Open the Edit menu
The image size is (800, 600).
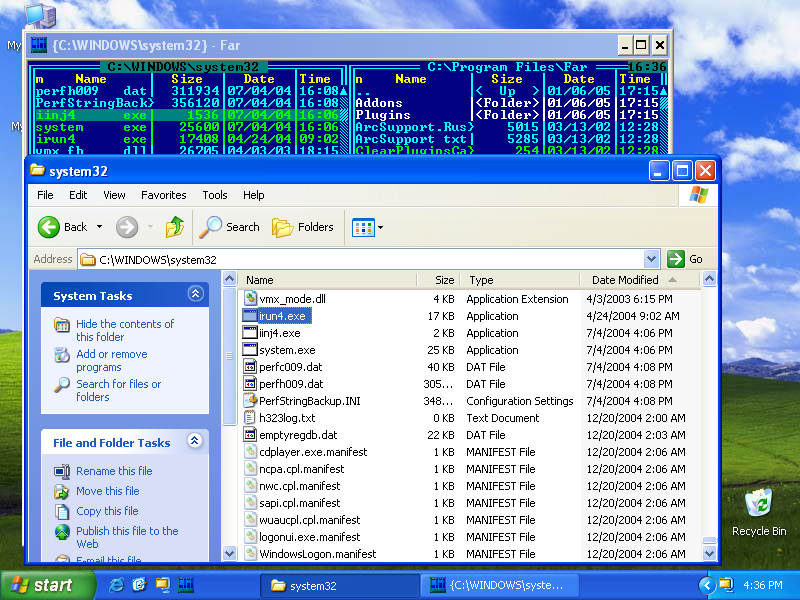coord(78,195)
